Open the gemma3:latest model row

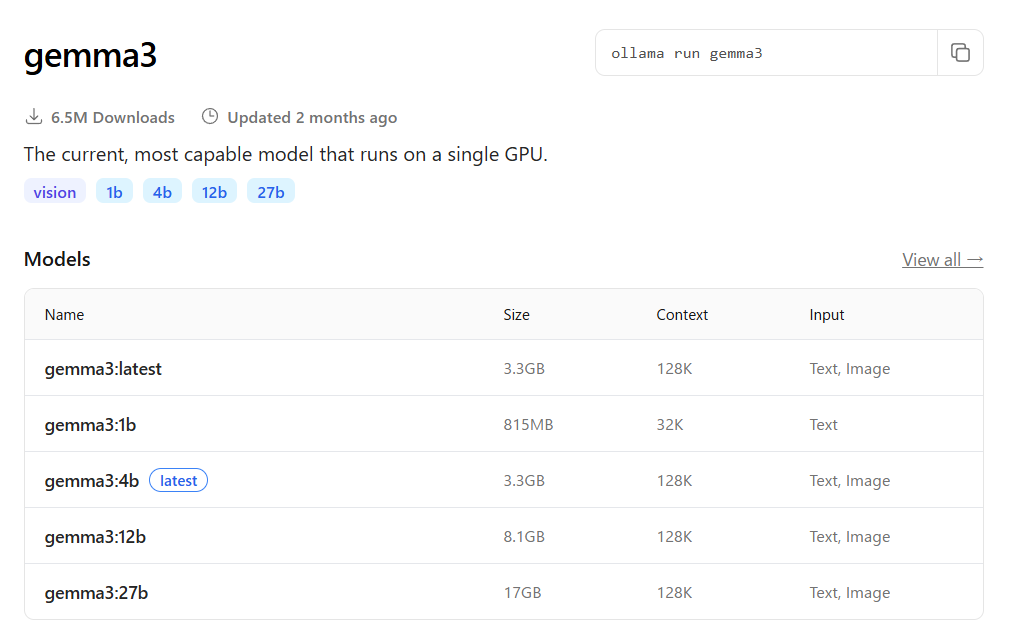click(103, 369)
